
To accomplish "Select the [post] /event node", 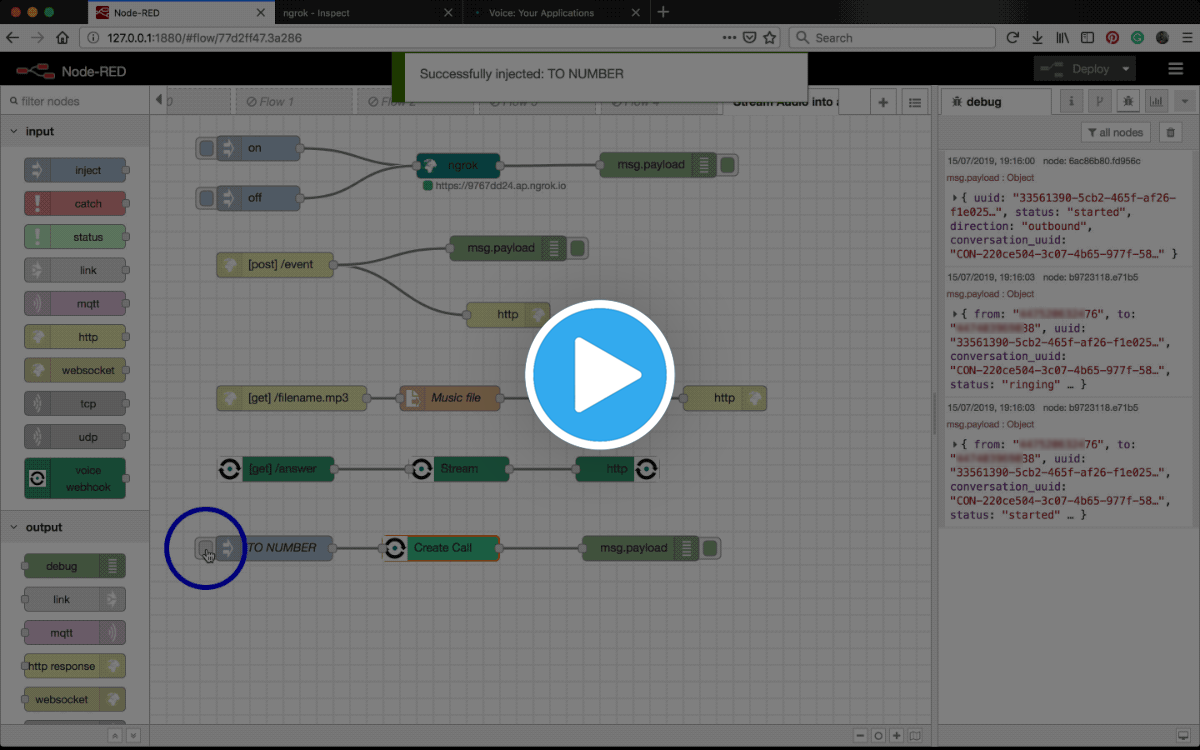I will (x=275, y=265).
